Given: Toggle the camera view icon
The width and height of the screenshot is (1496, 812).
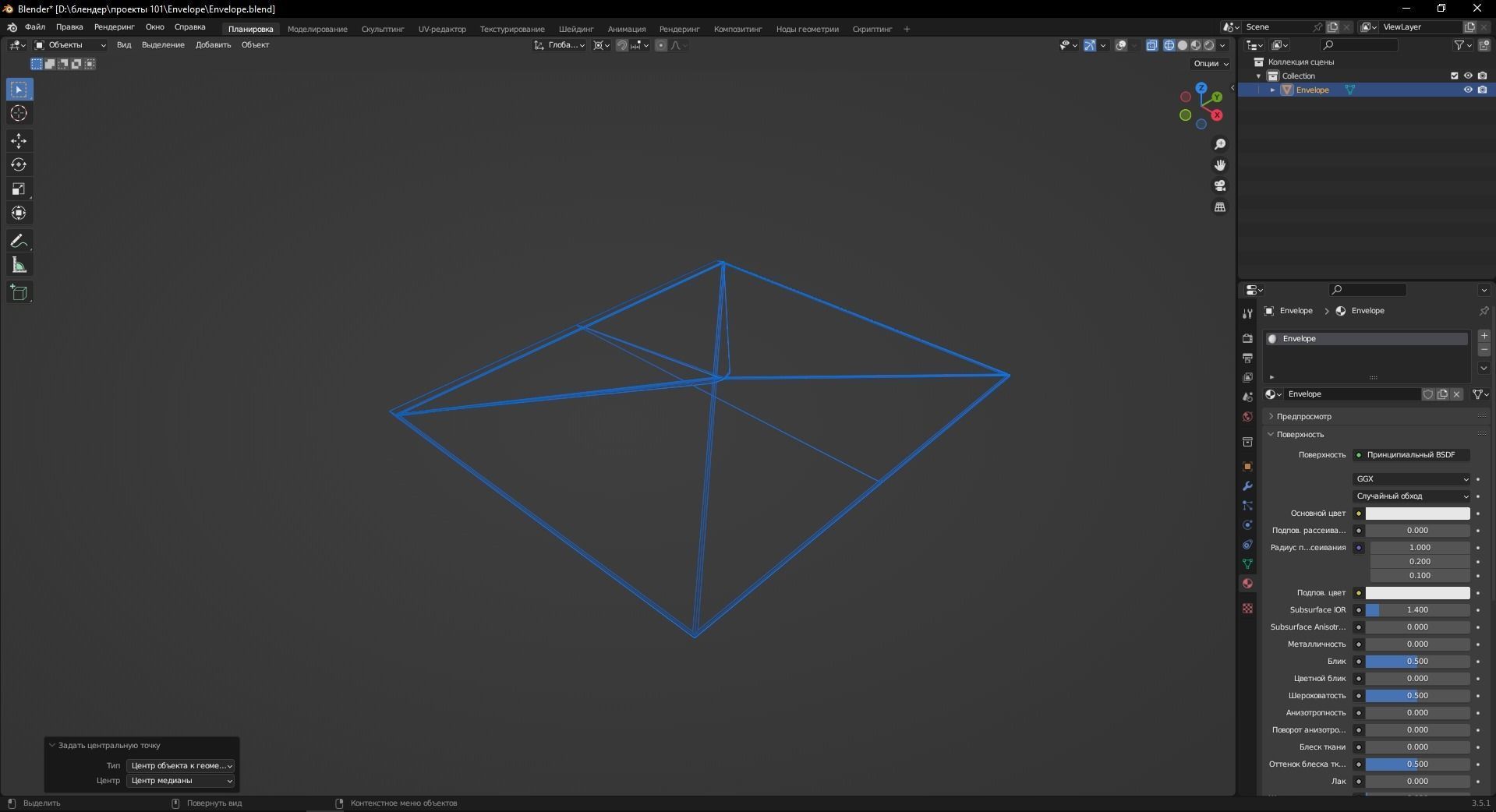Looking at the screenshot, I should 1220,185.
